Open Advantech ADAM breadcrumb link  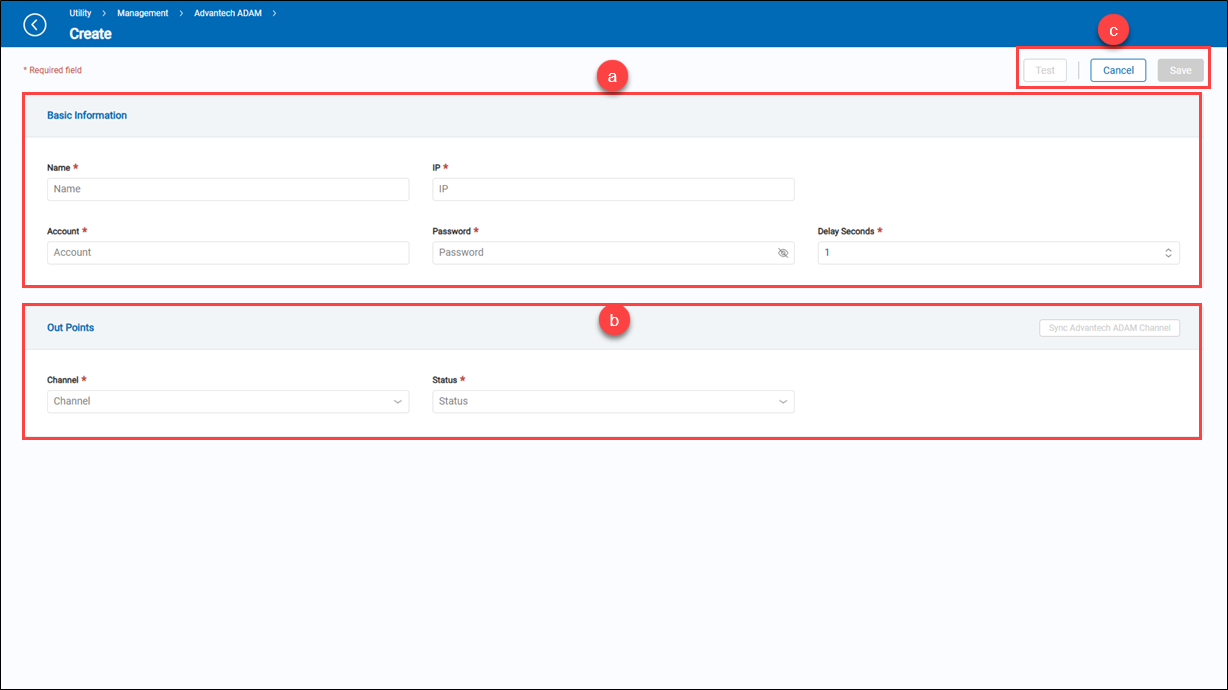[228, 13]
